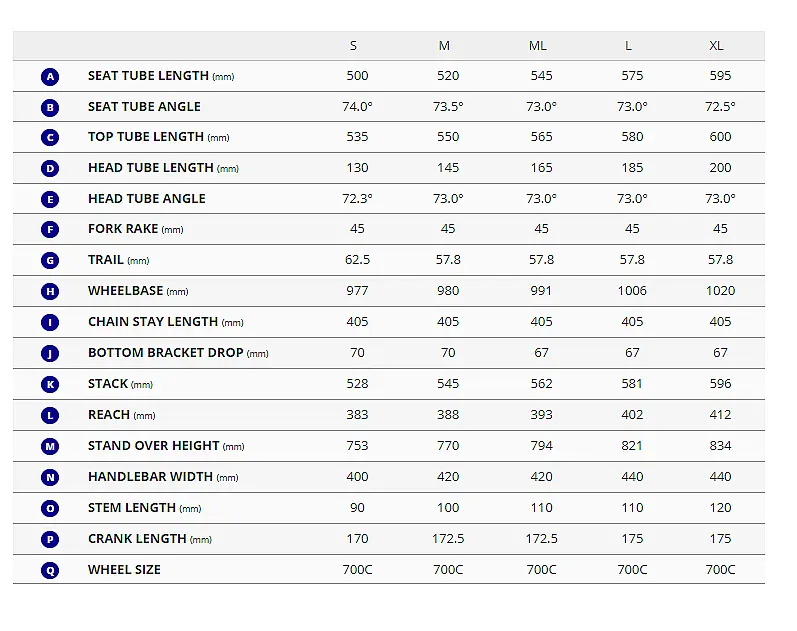The width and height of the screenshot is (797, 631).
Task: Select the H icon for Wheelbase
Action: pos(50,291)
